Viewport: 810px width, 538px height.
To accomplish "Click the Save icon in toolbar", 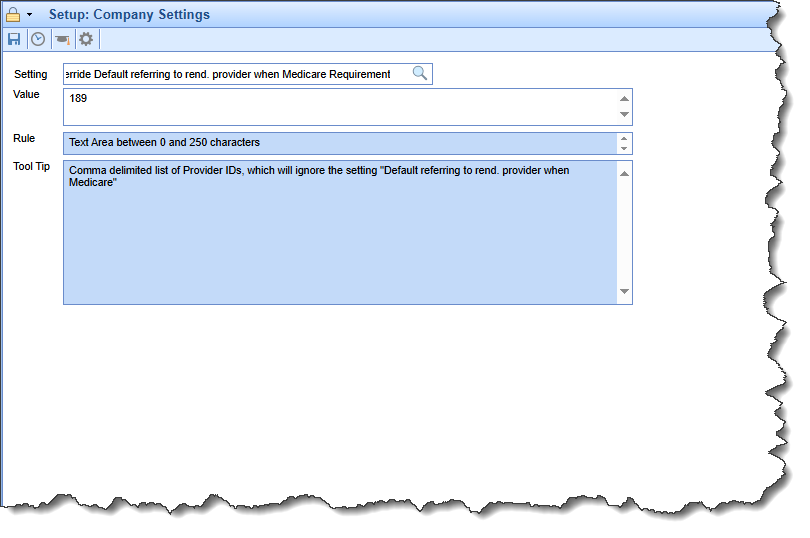I will pyautogui.click(x=14, y=39).
